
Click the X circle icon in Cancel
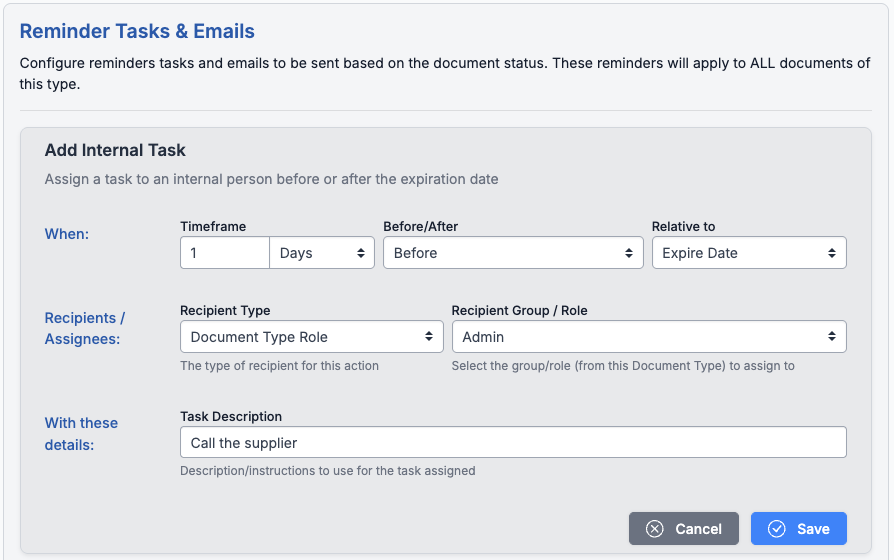pyautogui.click(x=655, y=529)
